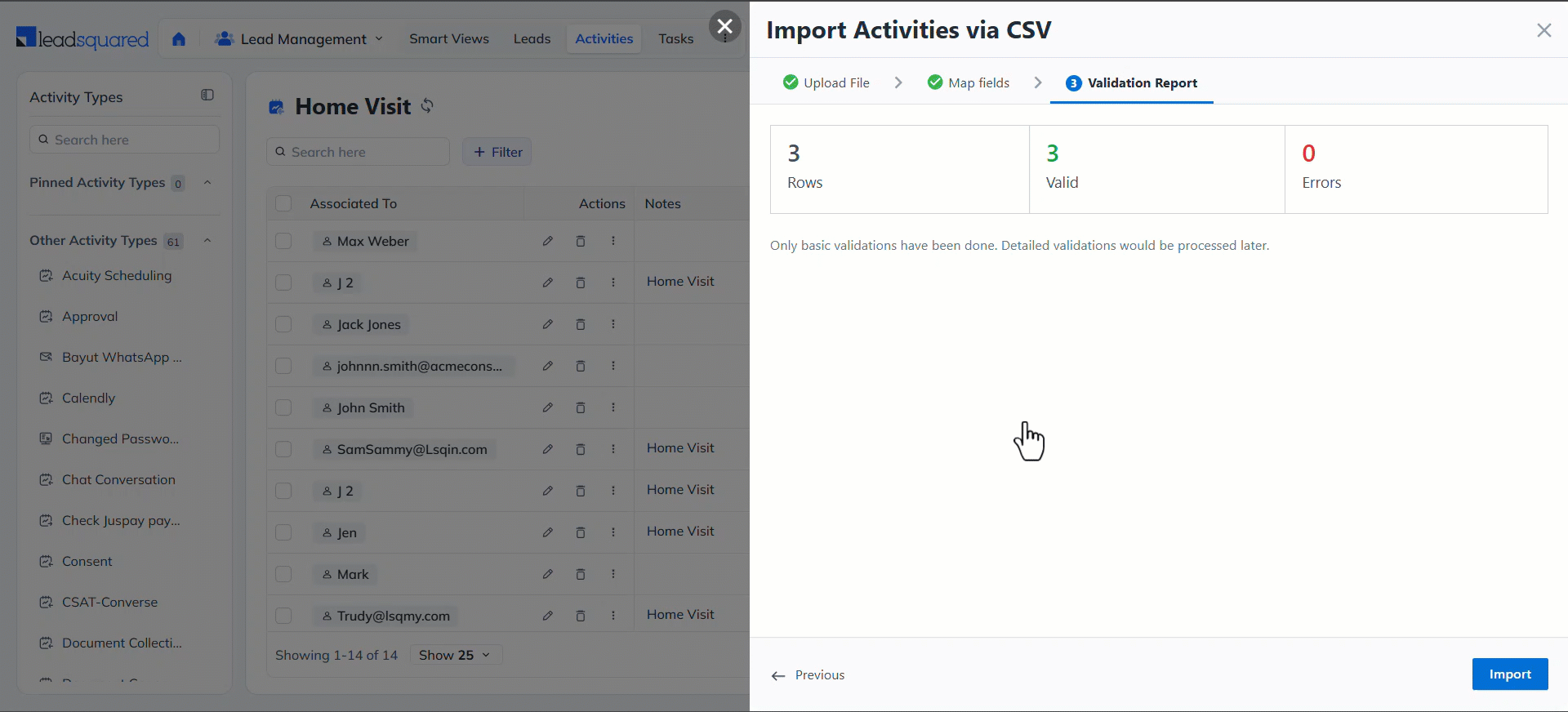Open the Jack Jones lead chip
The height and width of the screenshot is (712, 1568).
click(361, 324)
